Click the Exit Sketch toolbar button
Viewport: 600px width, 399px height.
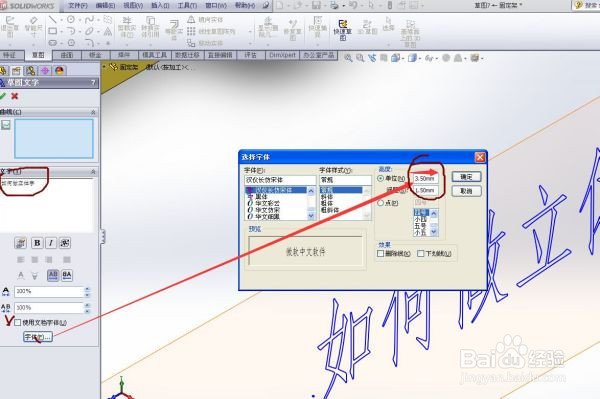(x=10, y=26)
